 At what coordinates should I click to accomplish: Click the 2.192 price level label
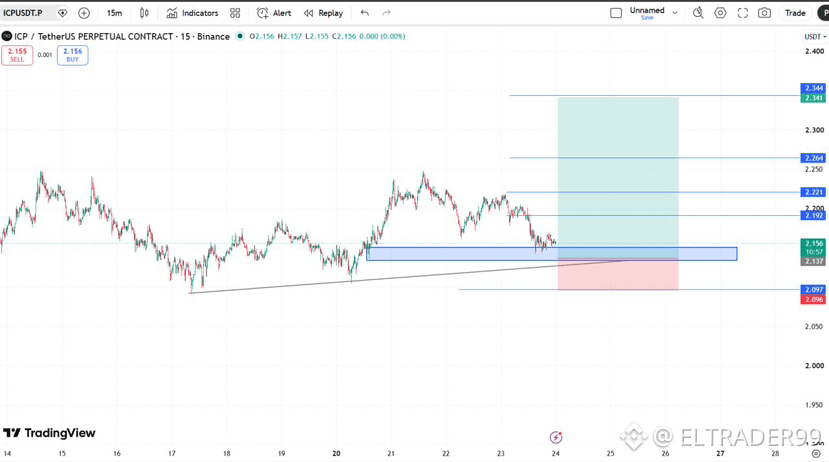click(x=813, y=216)
